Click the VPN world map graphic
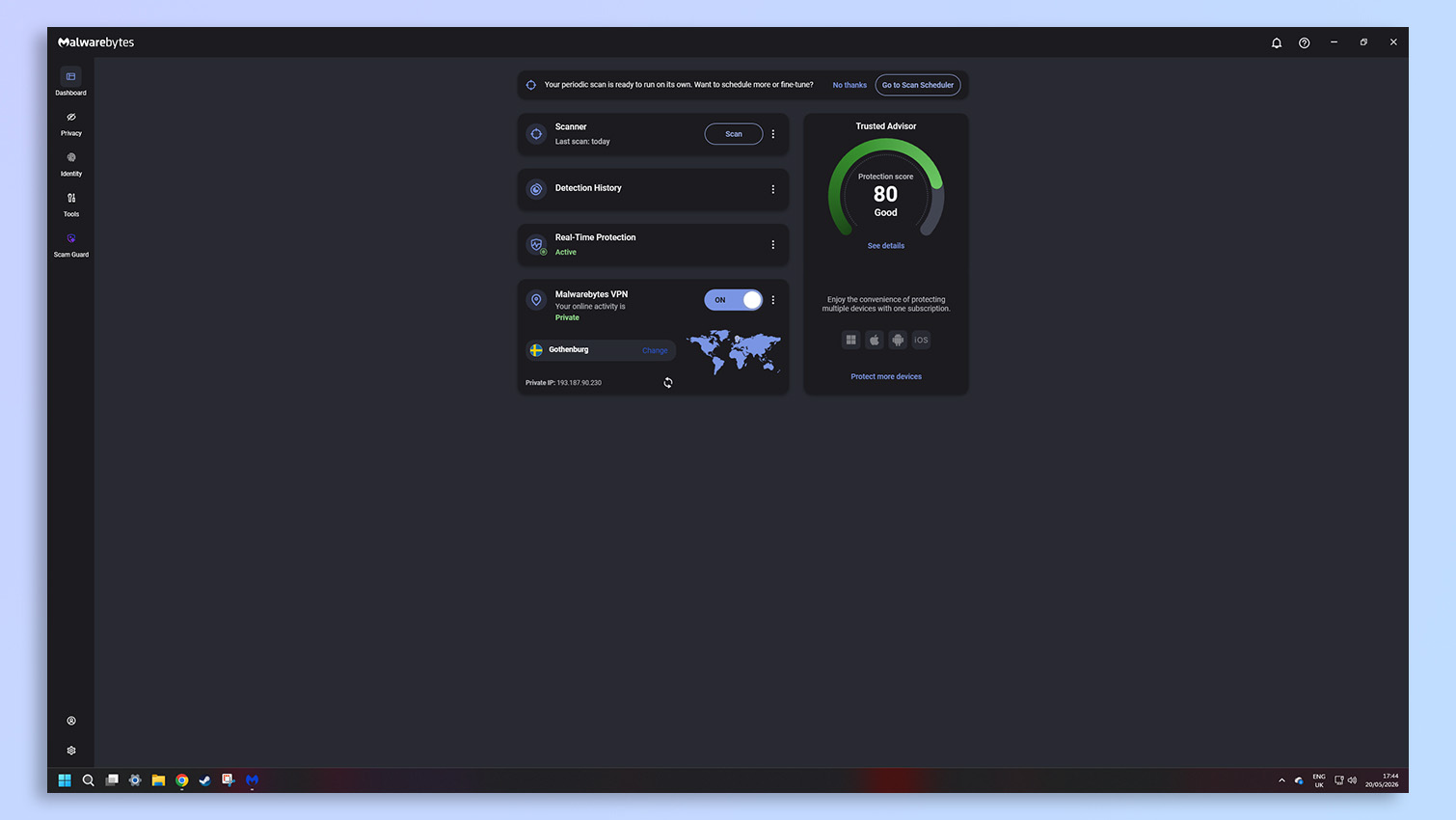Image resolution: width=1456 pixels, height=820 pixels. pos(734,351)
